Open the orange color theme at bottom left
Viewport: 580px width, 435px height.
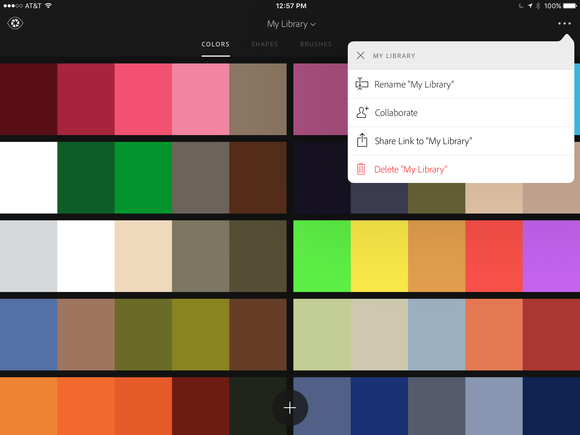click(x=143, y=406)
